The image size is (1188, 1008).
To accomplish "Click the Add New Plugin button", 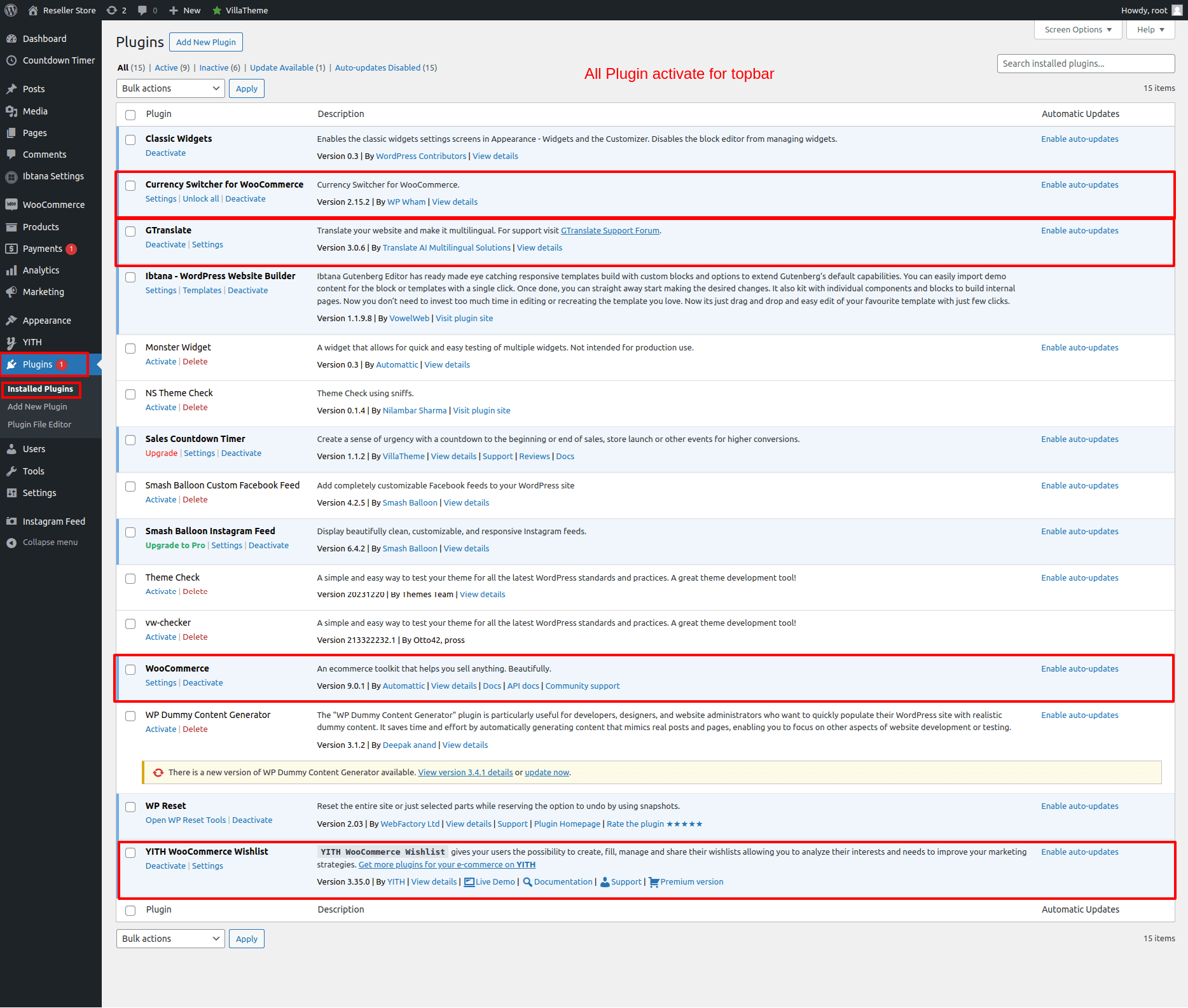I will click(x=205, y=43).
